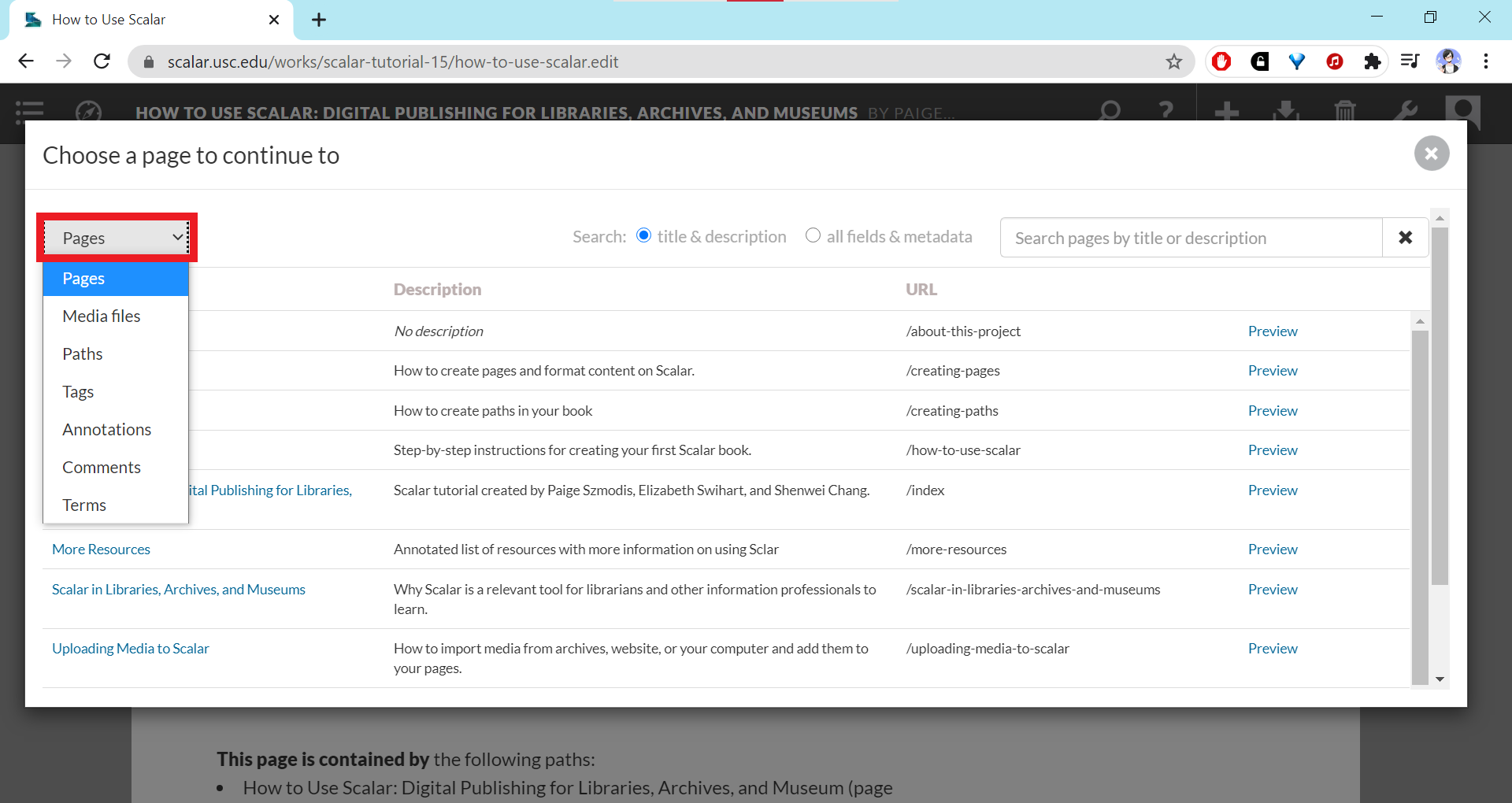The image size is (1512, 803).
Task: Choose Paths from the dropdown list
Action: pyautogui.click(x=83, y=354)
